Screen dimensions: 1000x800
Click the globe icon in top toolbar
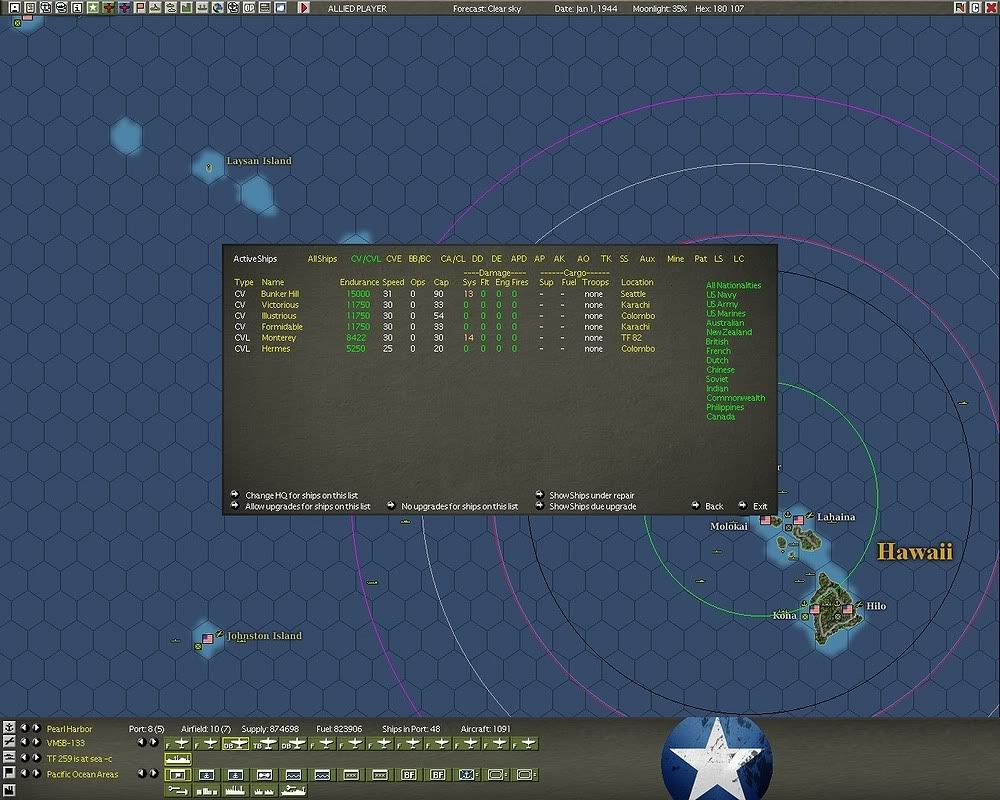pyautogui.click(x=217, y=8)
